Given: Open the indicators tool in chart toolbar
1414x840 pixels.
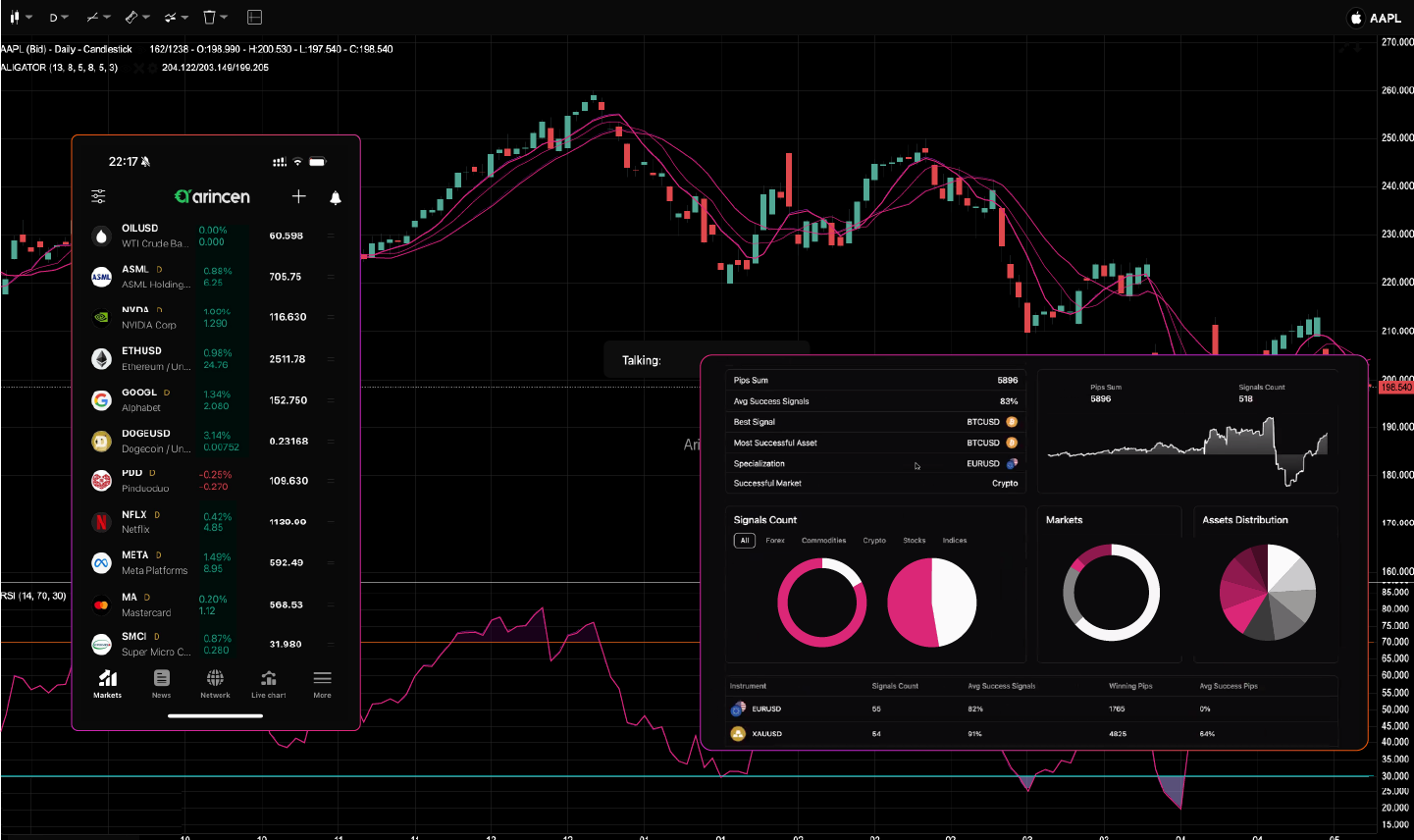Looking at the screenshot, I should (x=171, y=18).
